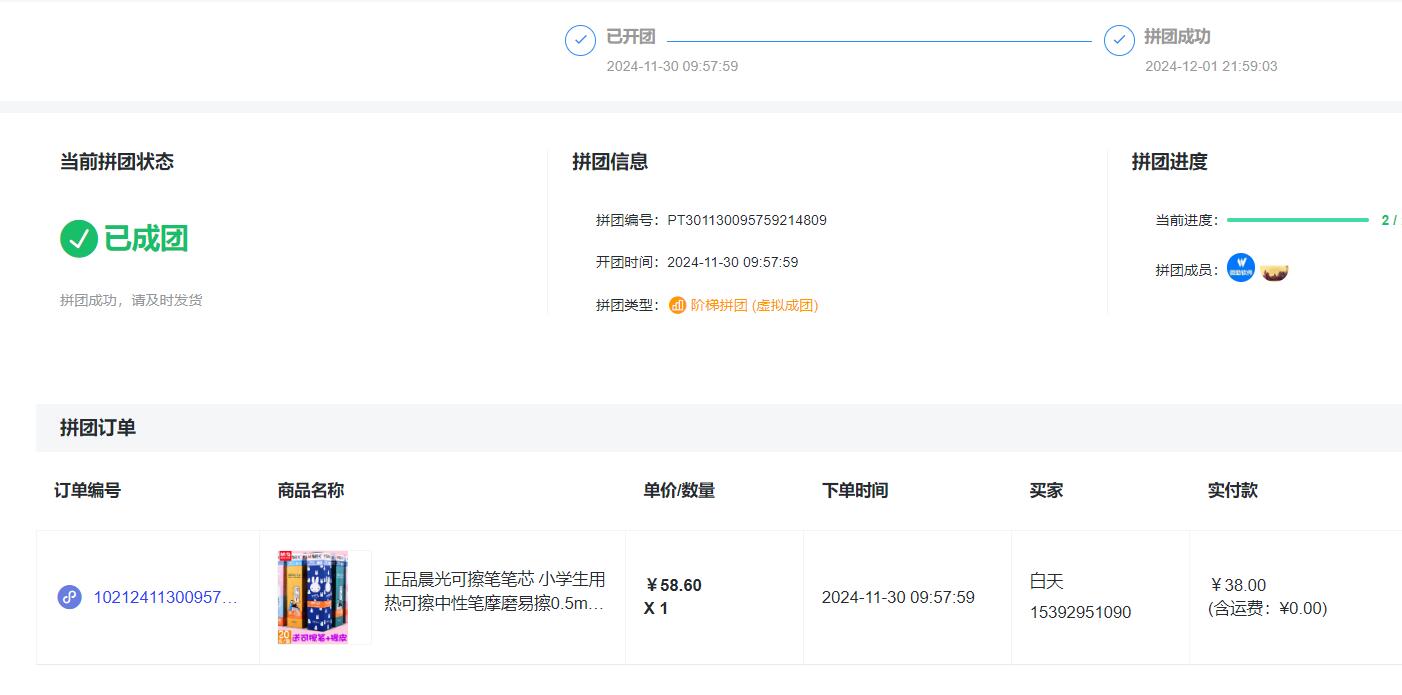Click quantity X 1

(x=656, y=608)
